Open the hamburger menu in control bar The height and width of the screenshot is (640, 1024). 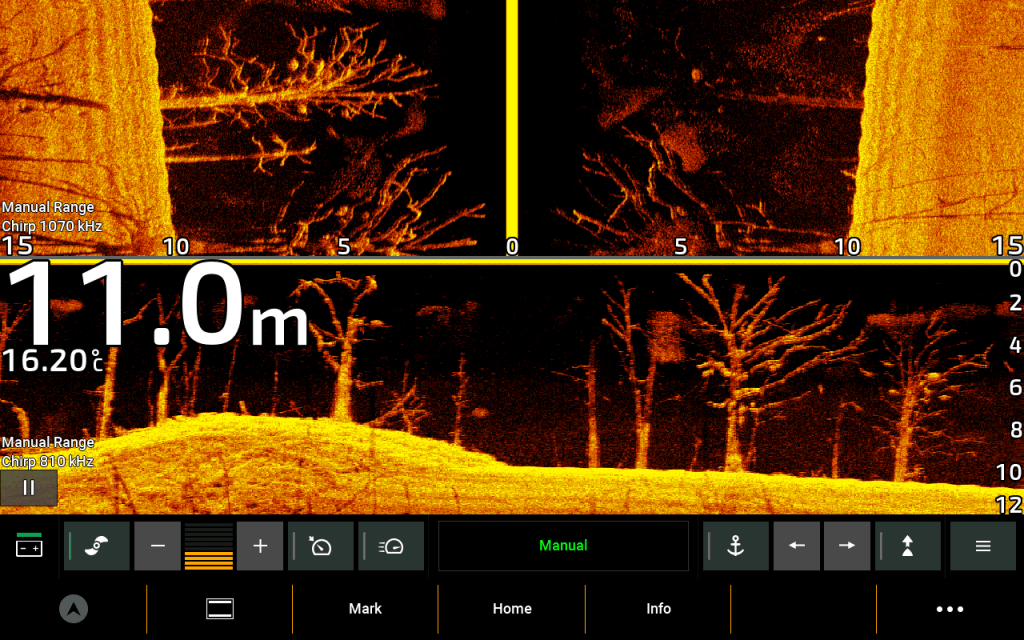pos(983,546)
